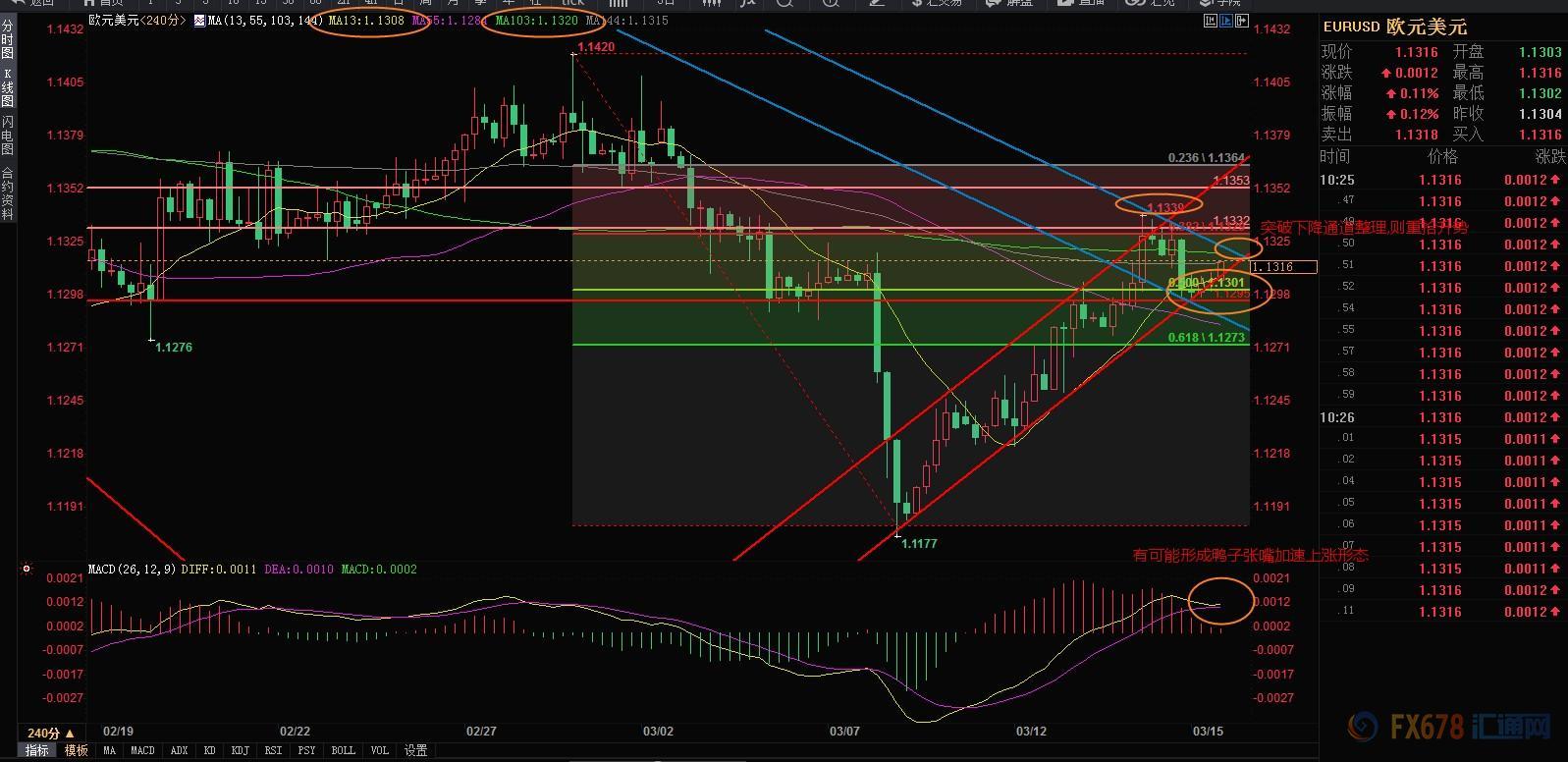Click the 02/27 date on the time axis
1568x762 pixels.
point(481,732)
